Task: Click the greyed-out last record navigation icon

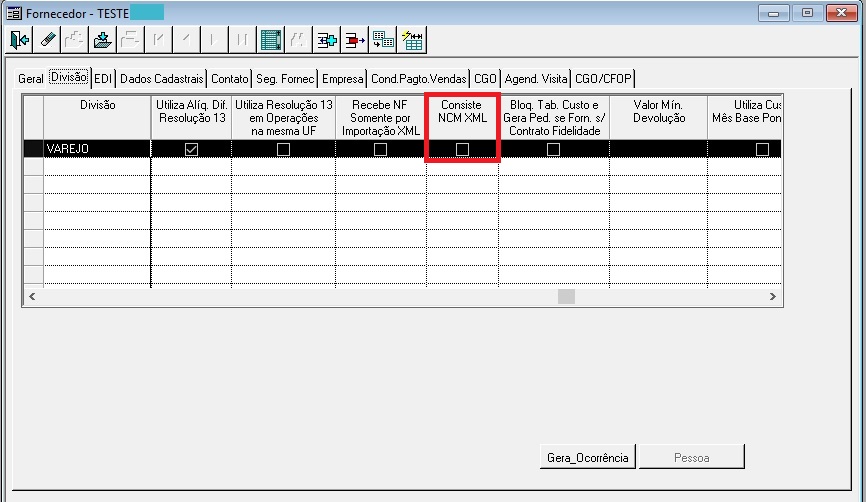Action: [242, 40]
